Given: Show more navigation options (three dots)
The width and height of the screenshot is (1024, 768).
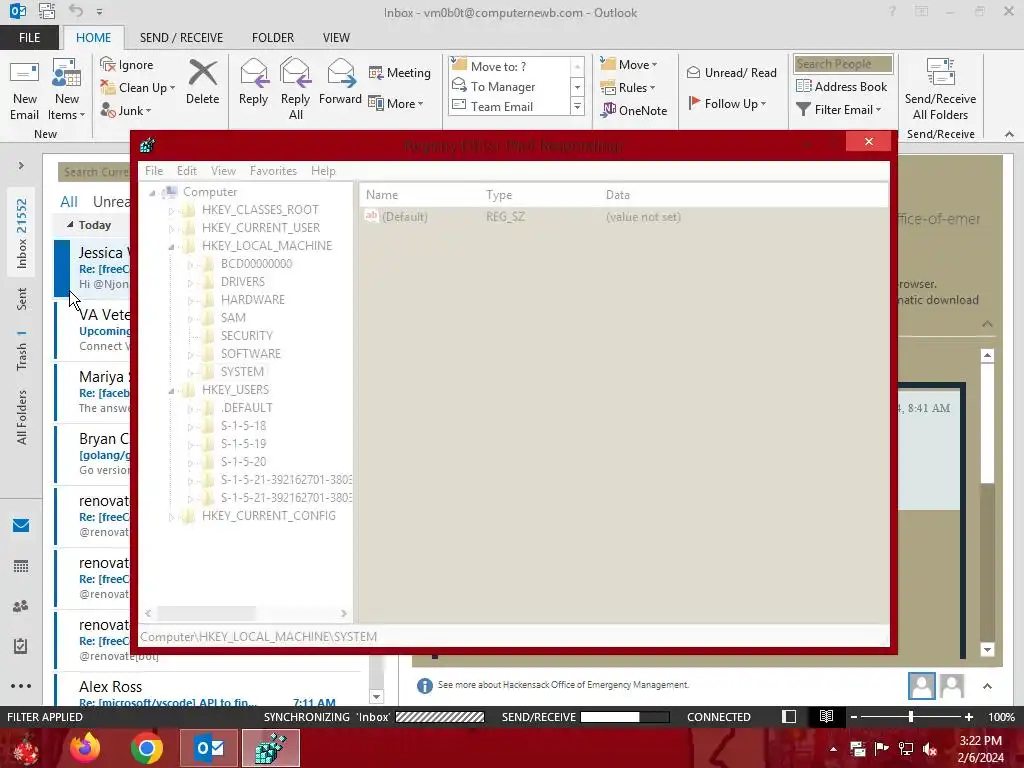Looking at the screenshot, I should coord(21,686).
